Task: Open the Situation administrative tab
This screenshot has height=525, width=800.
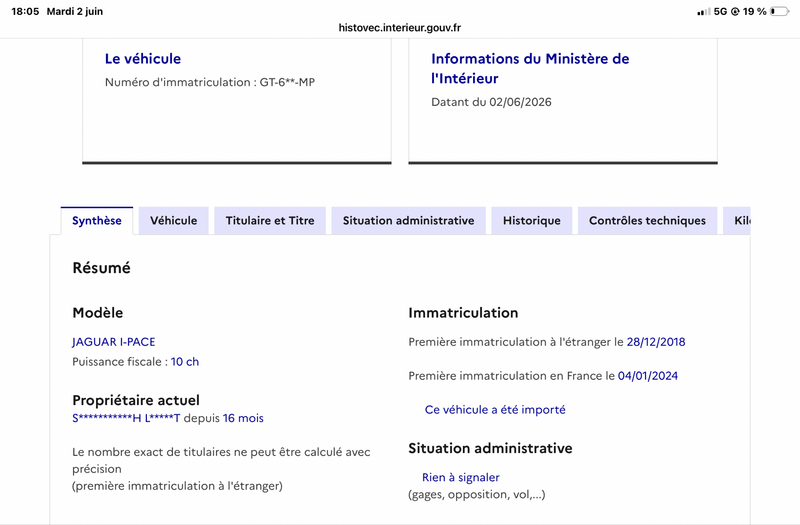Action: (x=408, y=221)
